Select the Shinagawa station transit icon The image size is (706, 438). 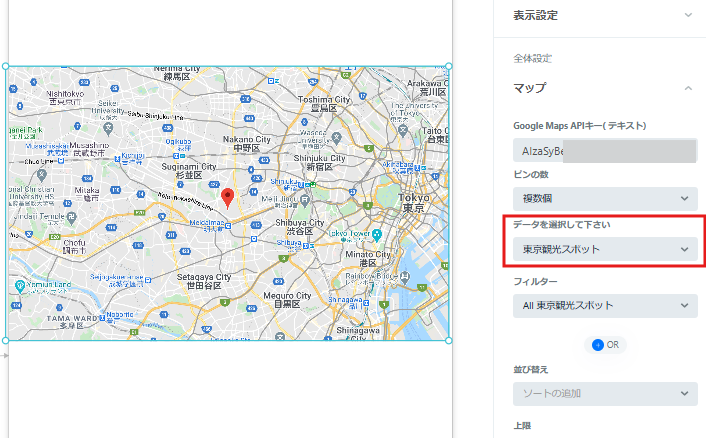coord(367,303)
